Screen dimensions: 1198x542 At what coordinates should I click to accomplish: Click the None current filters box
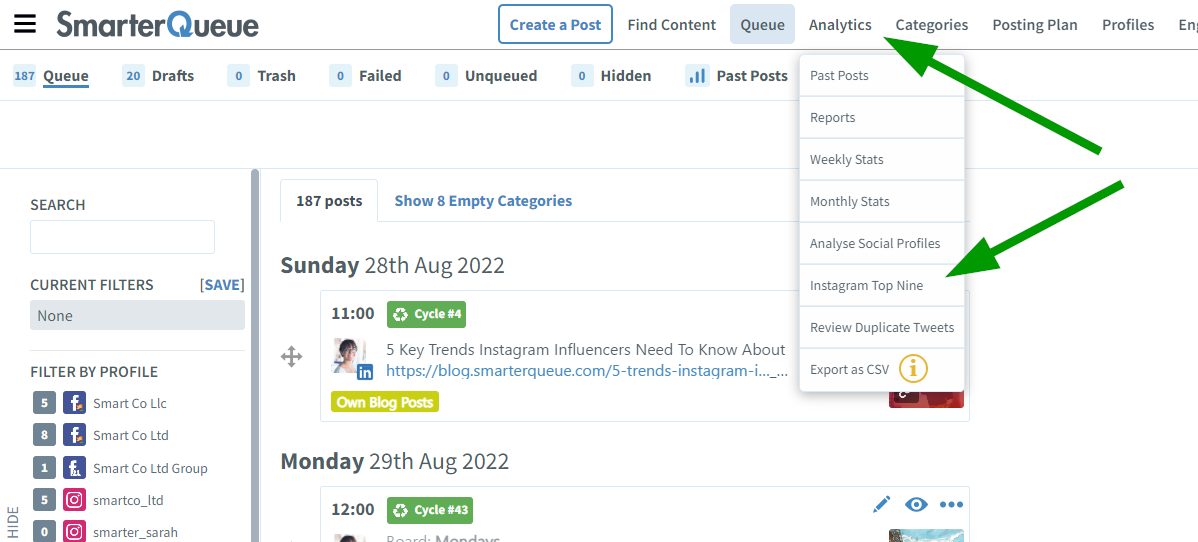[x=138, y=315]
